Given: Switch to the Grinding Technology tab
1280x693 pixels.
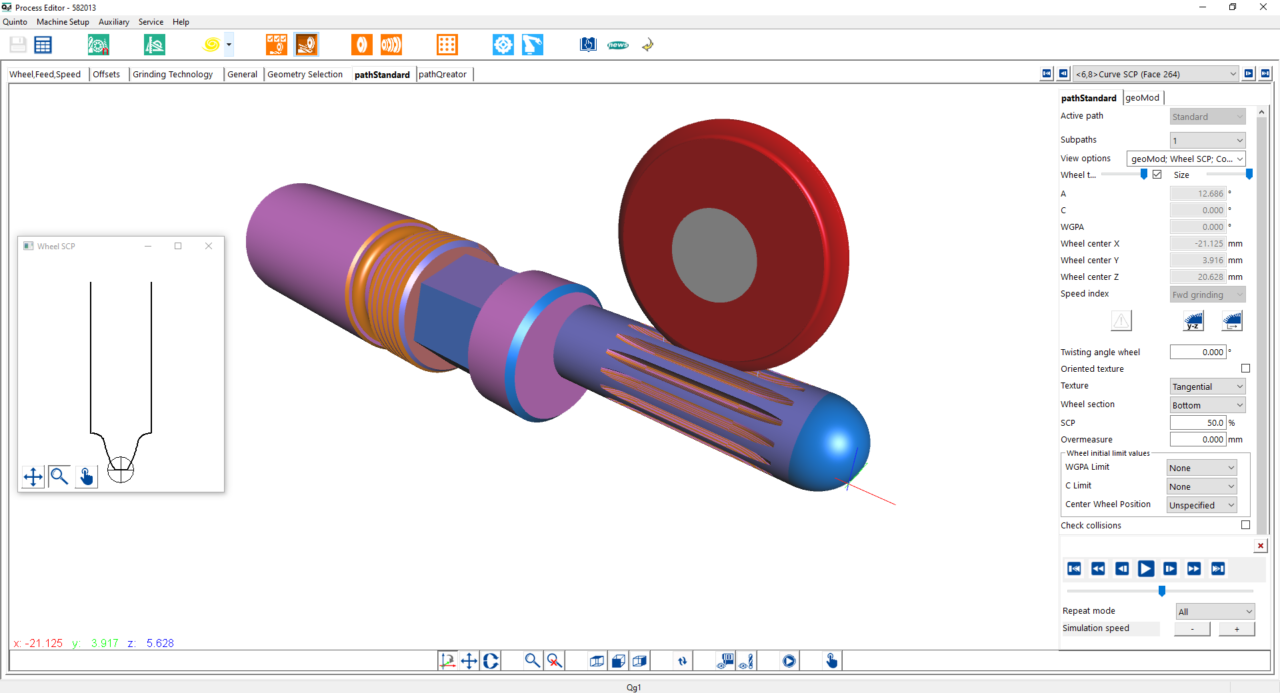Looking at the screenshot, I should (x=173, y=74).
